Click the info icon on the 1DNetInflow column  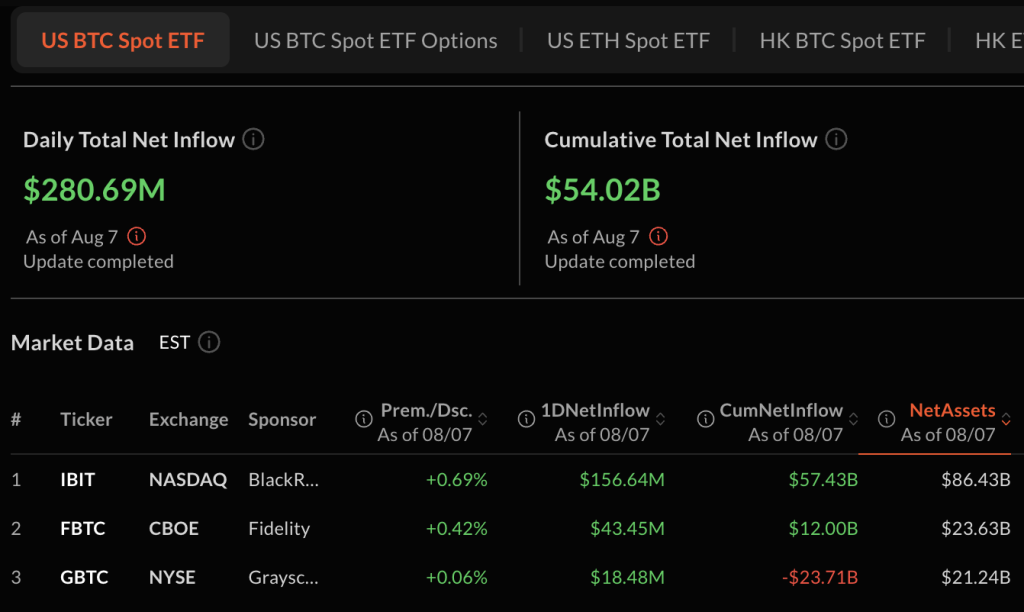526,420
